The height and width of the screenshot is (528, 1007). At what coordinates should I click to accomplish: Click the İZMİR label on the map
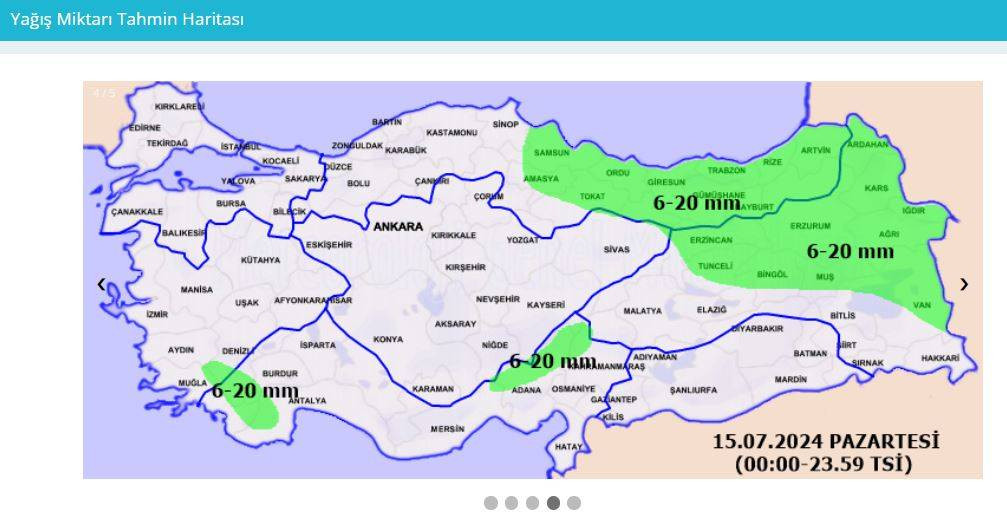coord(157,314)
